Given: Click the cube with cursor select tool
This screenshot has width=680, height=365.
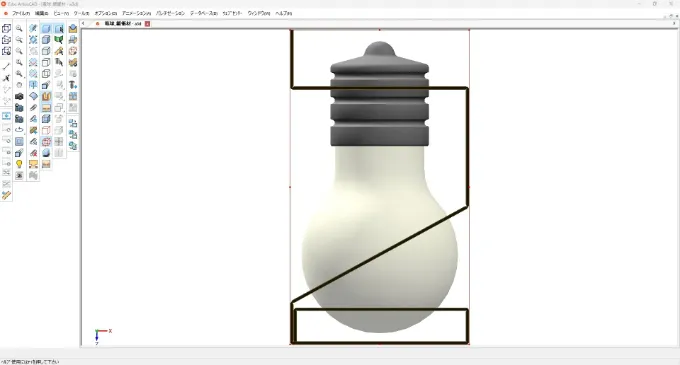Looking at the screenshot, I should coord(59,29).
